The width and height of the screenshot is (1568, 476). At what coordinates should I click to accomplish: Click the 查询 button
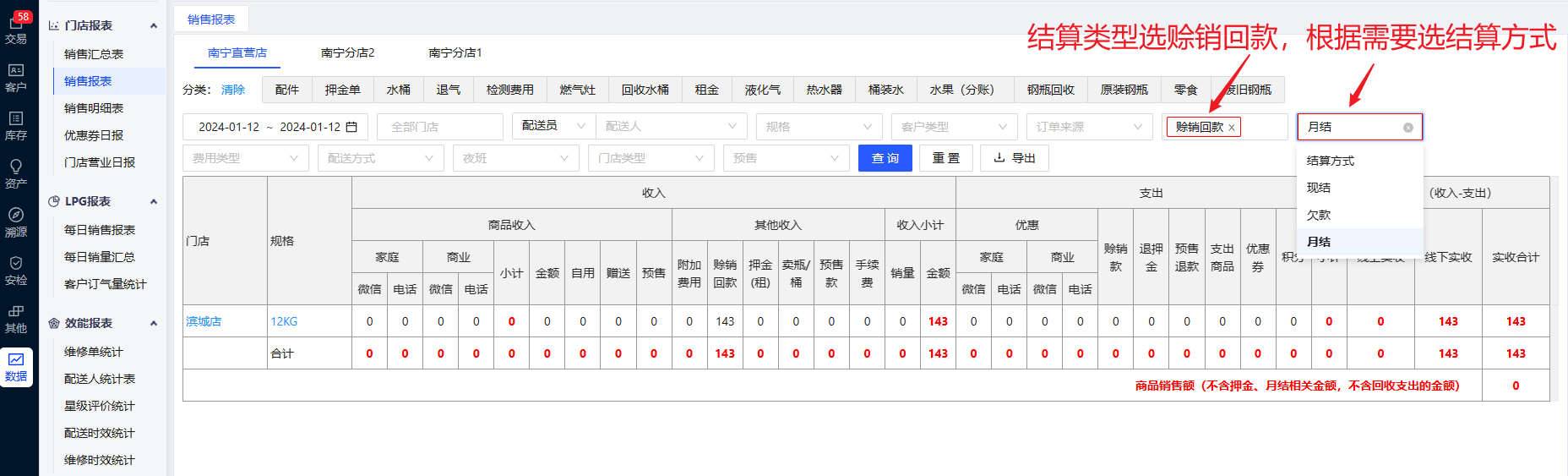[x=885, y=158]
